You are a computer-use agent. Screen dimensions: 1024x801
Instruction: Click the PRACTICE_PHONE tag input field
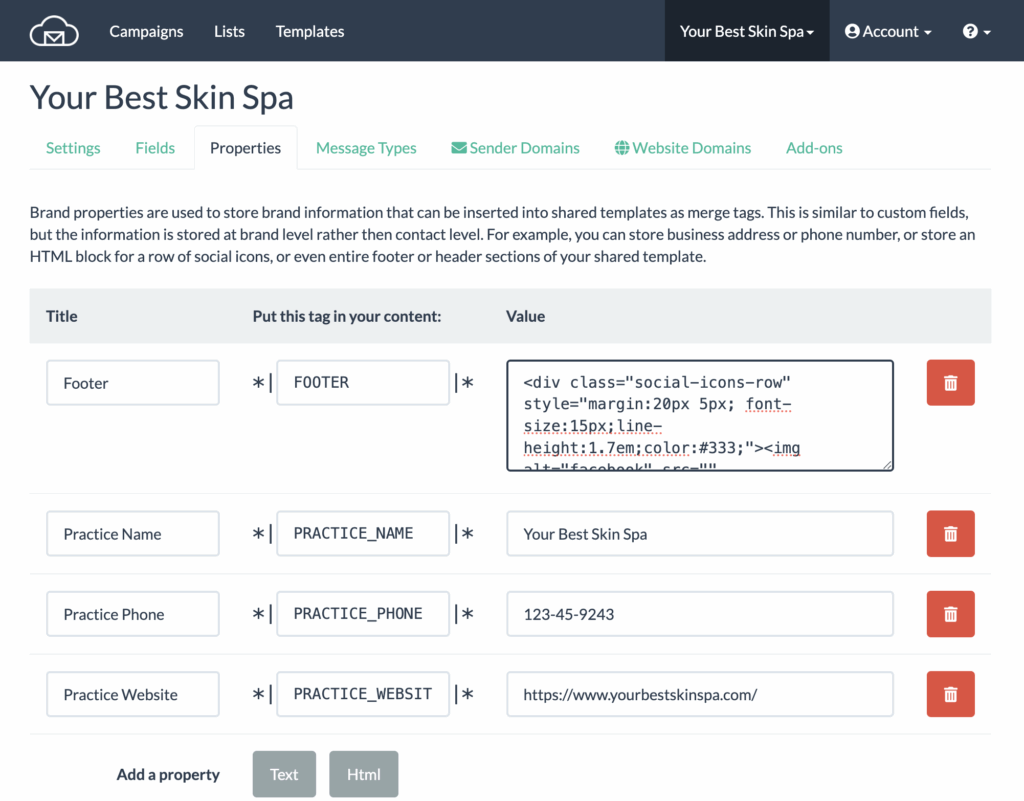362,614
